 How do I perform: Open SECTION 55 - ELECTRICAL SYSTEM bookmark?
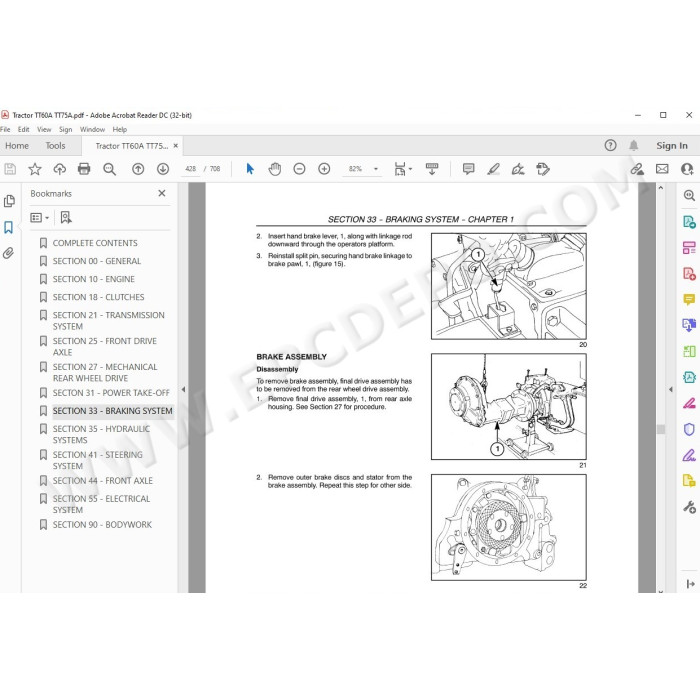[x=101, y=504]
